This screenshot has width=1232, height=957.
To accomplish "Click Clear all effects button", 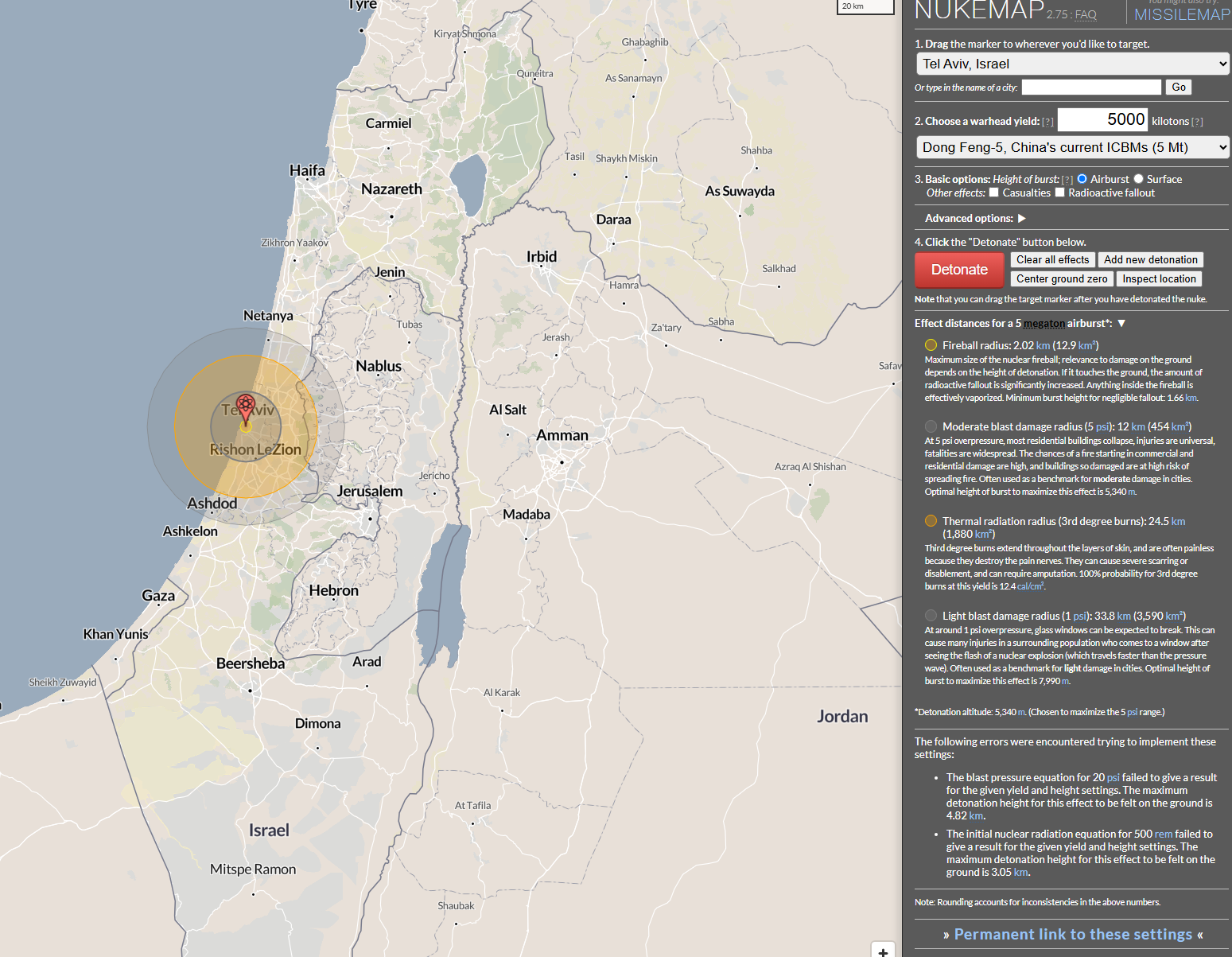I will [1052, 259].
